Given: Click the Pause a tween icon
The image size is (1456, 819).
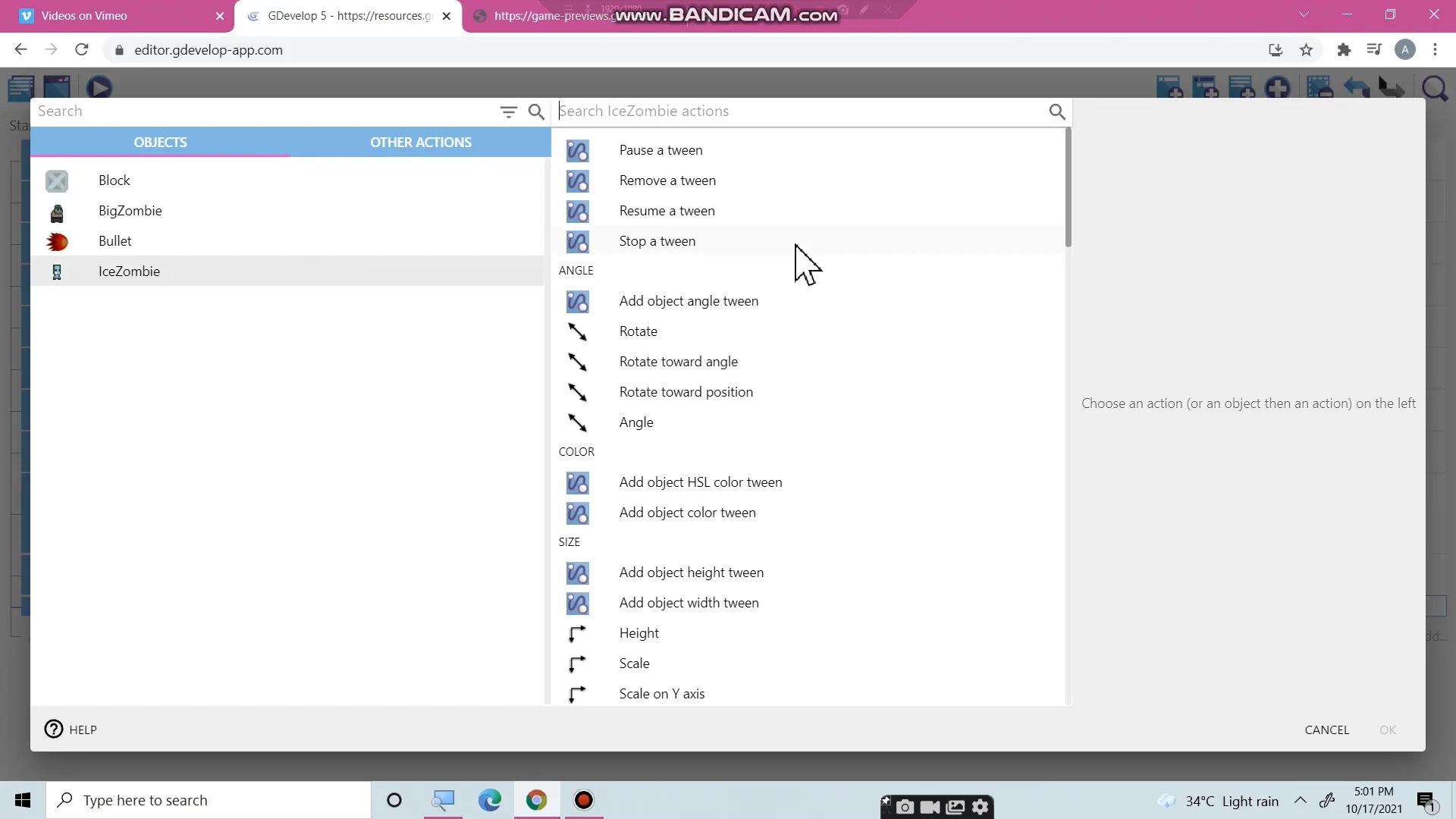Looking at the screenshot, I should pos(577,151).
